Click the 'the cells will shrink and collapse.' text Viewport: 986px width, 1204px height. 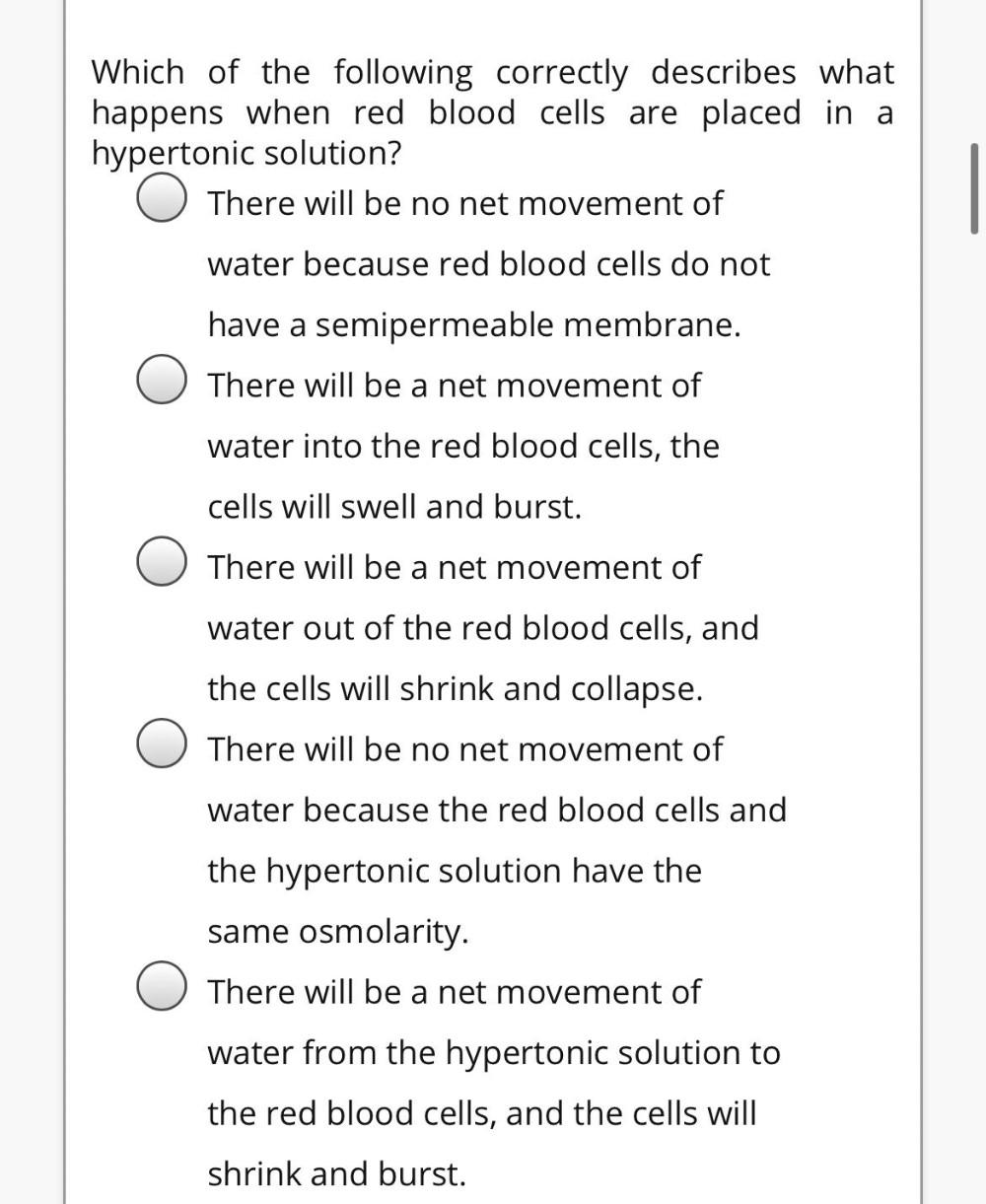click(x=455, y=688)
